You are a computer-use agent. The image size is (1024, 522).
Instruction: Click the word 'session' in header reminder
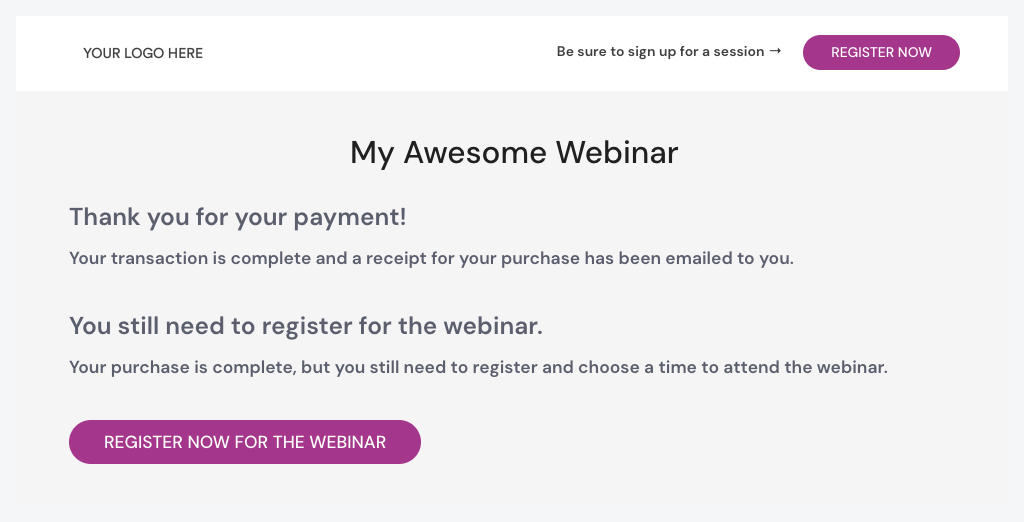739,52
